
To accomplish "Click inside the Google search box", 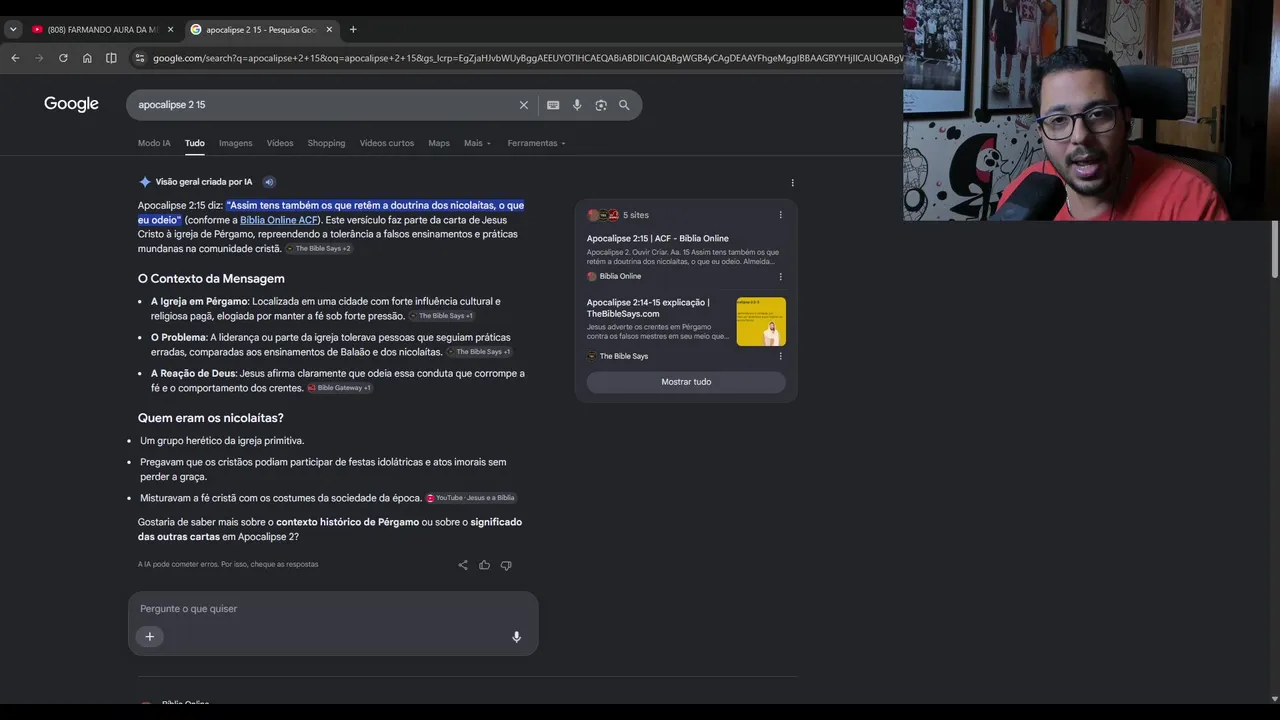I will pyautogui.click(x=324, y=105).
